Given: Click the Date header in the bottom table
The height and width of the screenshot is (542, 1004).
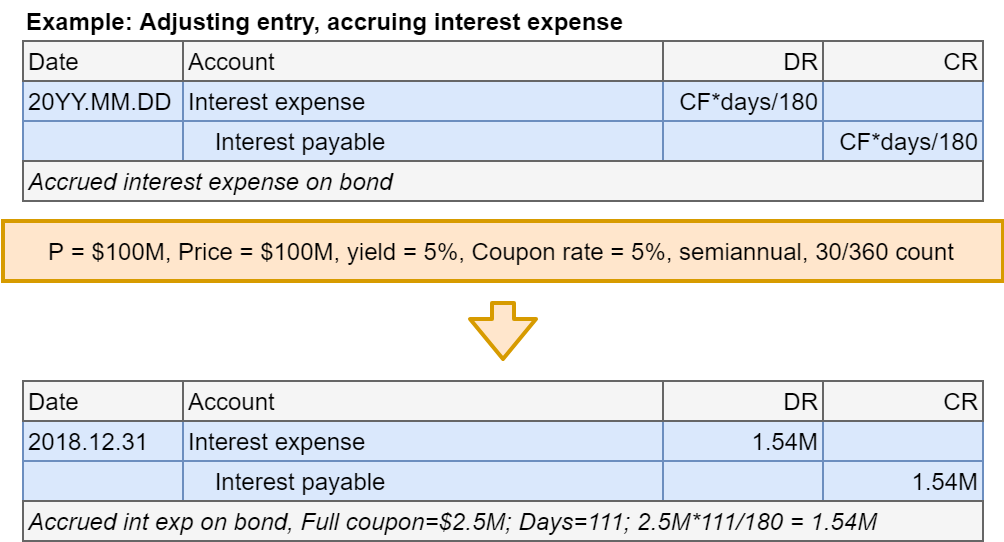Looking at the screenshot, I should (x=54, y=402).
